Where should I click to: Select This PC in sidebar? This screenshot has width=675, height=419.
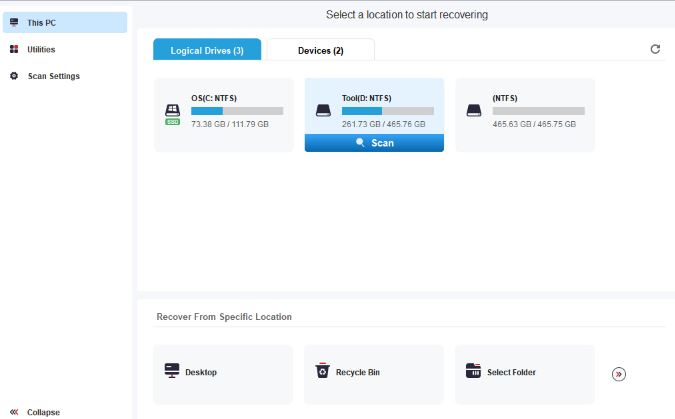click(x=65, y=22)
